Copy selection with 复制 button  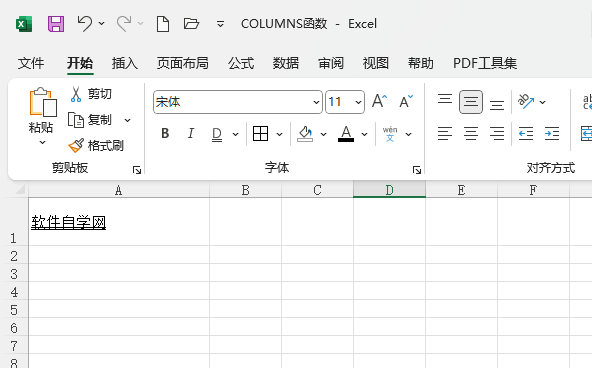point(90,120)
